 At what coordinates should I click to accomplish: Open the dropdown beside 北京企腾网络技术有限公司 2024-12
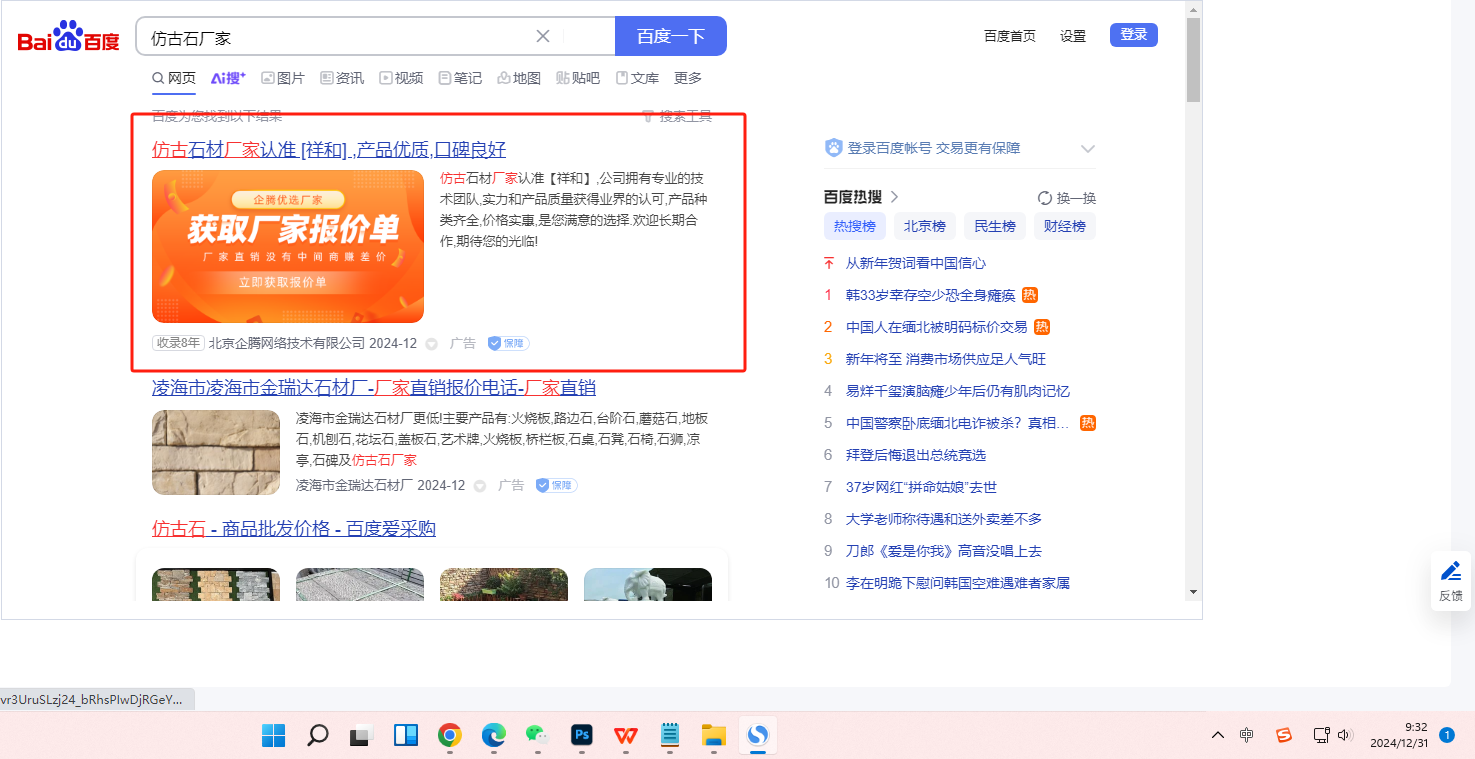point(432,344)
